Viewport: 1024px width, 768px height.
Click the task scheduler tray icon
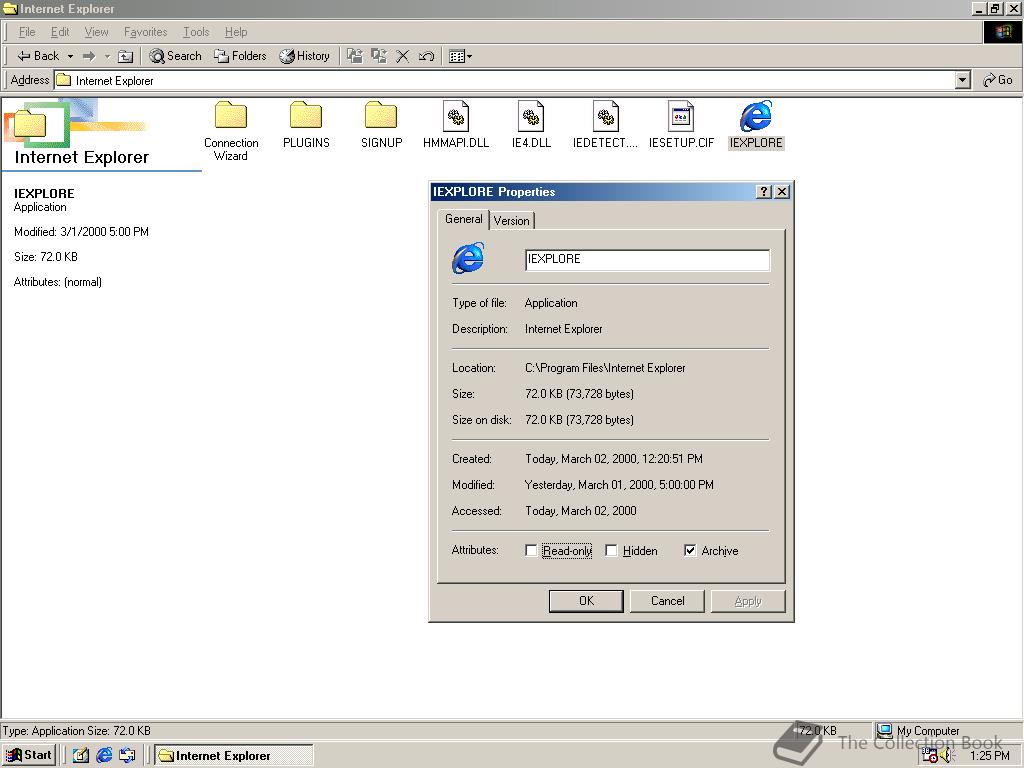point(929,756)
